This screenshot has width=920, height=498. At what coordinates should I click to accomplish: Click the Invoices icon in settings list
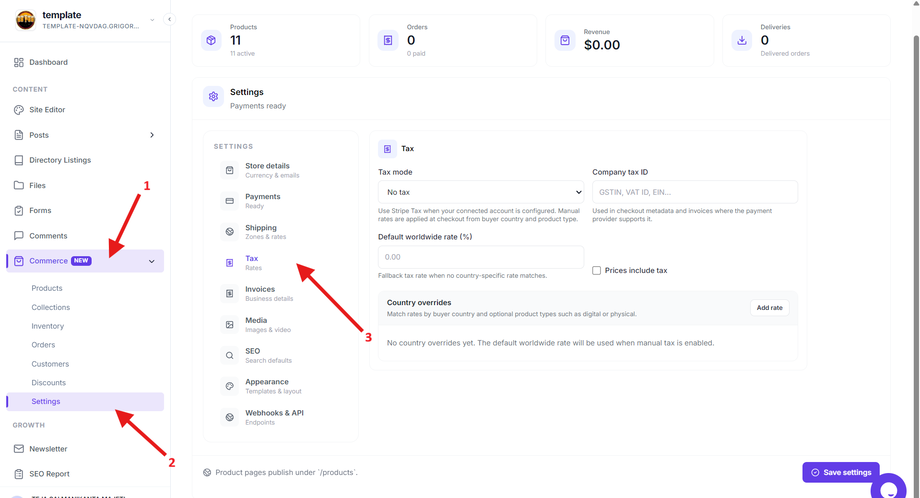point(229,293)
